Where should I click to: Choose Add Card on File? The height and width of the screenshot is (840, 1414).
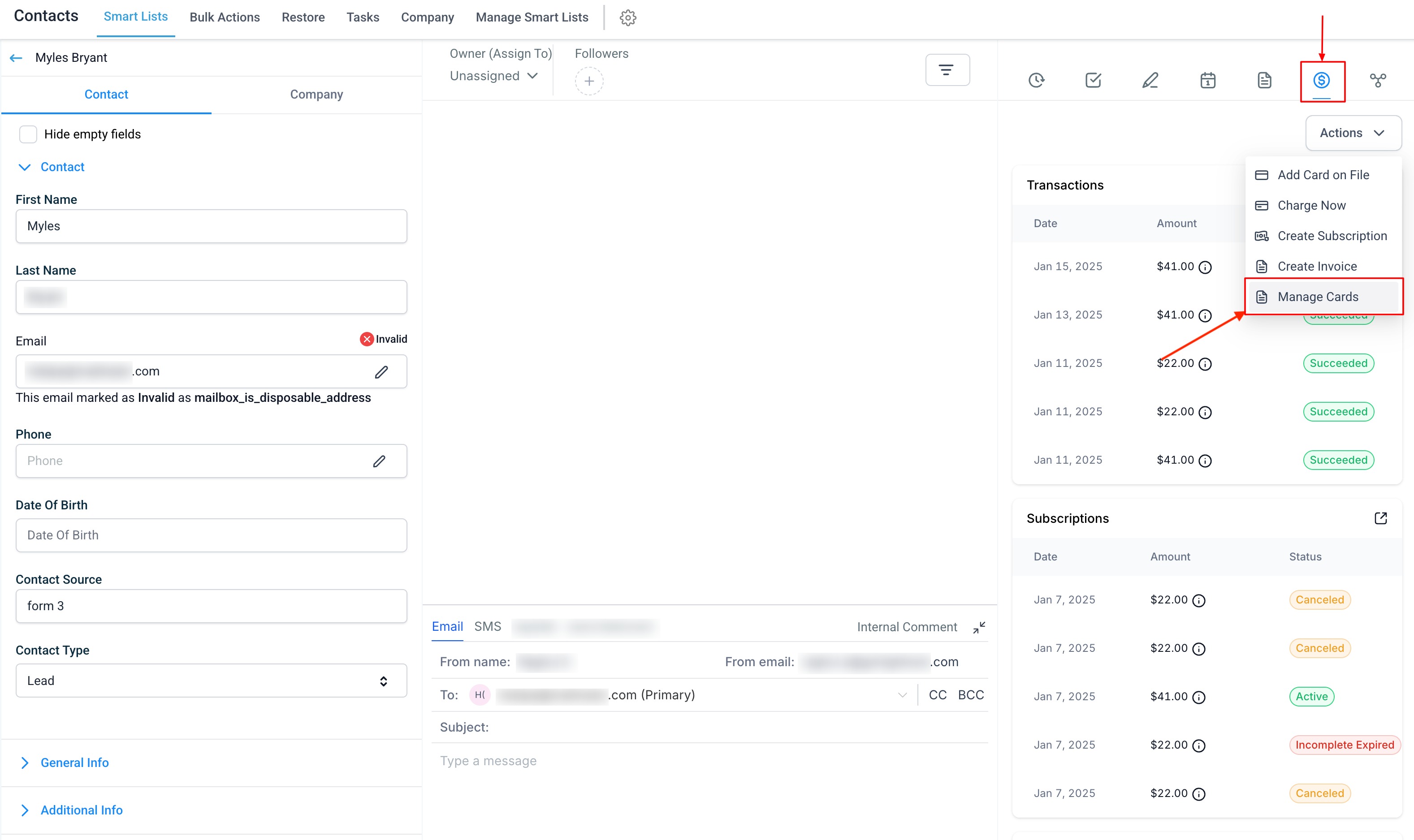click(x=1323, y=175)
